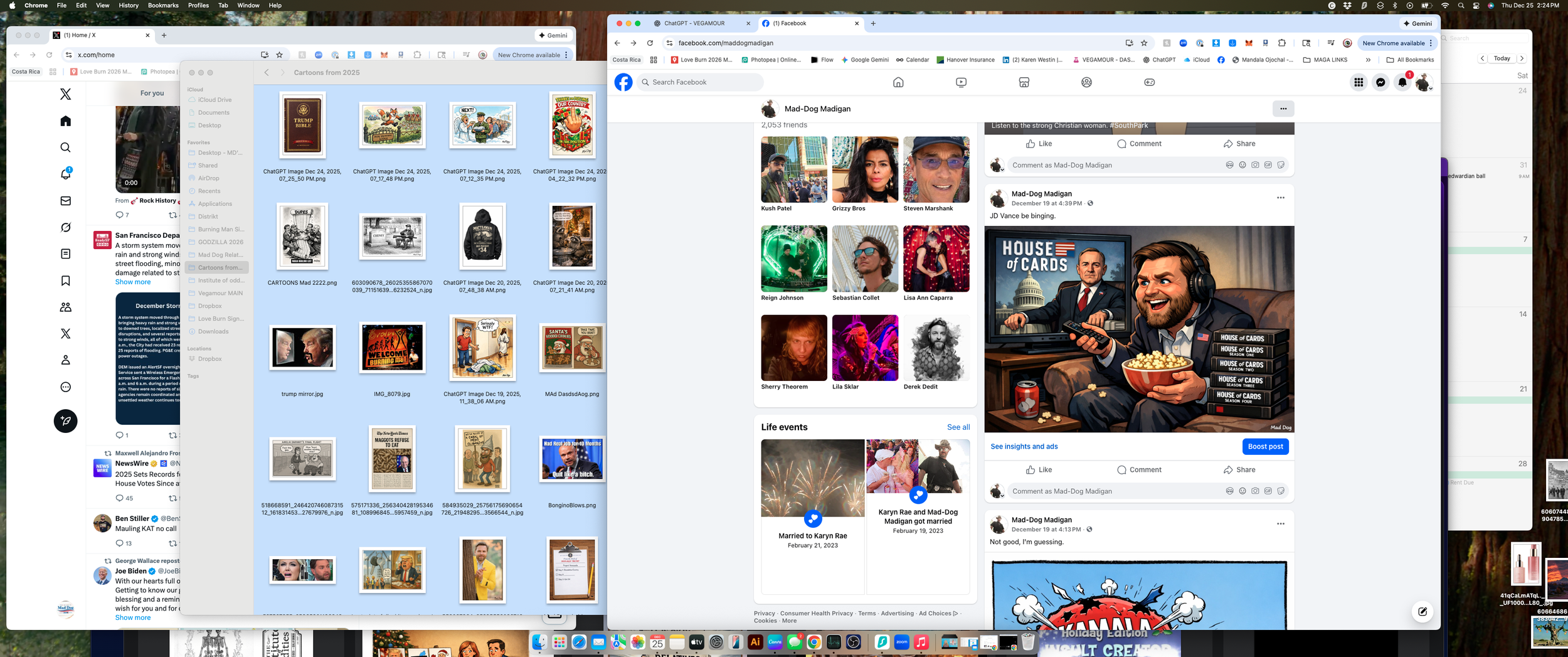Click the Boost post button
This screenshot has height=657, width=1568.
coord(1266,447)
